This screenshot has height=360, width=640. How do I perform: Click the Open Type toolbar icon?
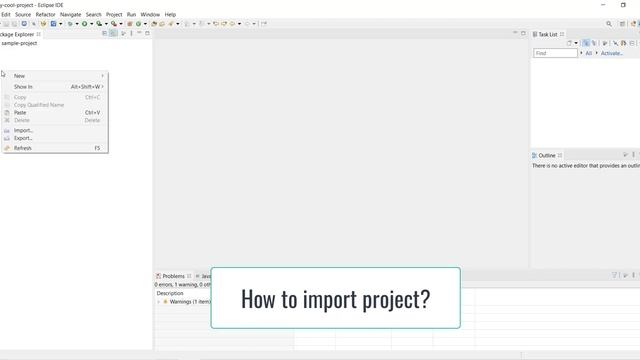(x=154, y=24)
